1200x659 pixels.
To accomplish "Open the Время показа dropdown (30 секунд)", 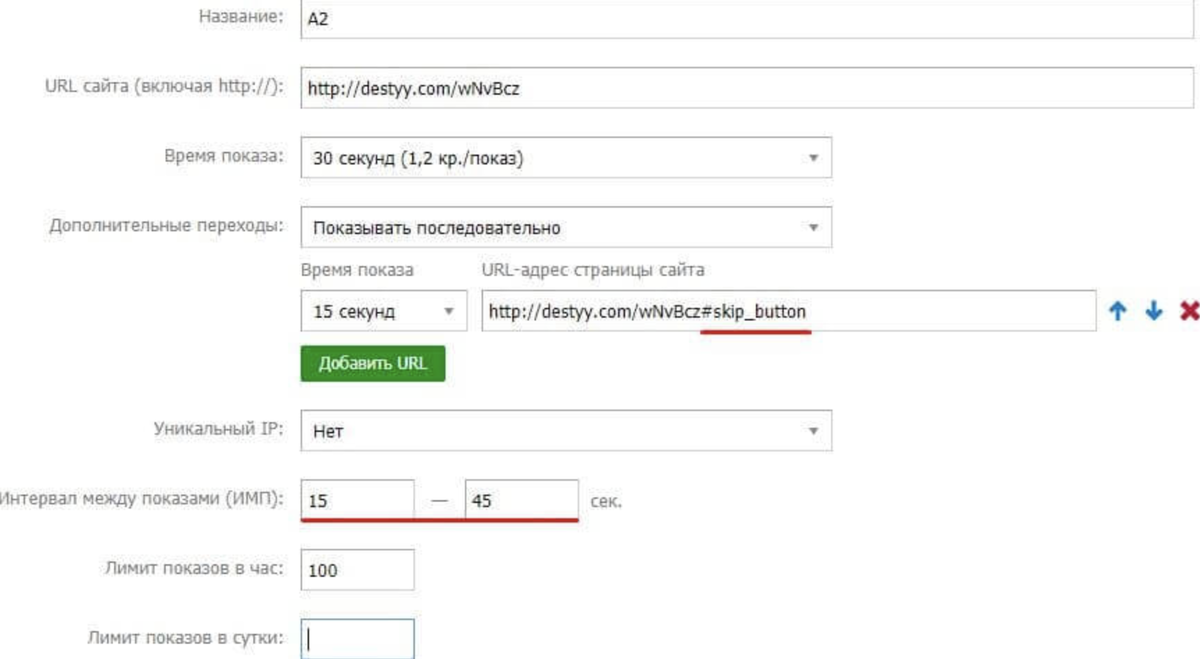I will point(566,158).
